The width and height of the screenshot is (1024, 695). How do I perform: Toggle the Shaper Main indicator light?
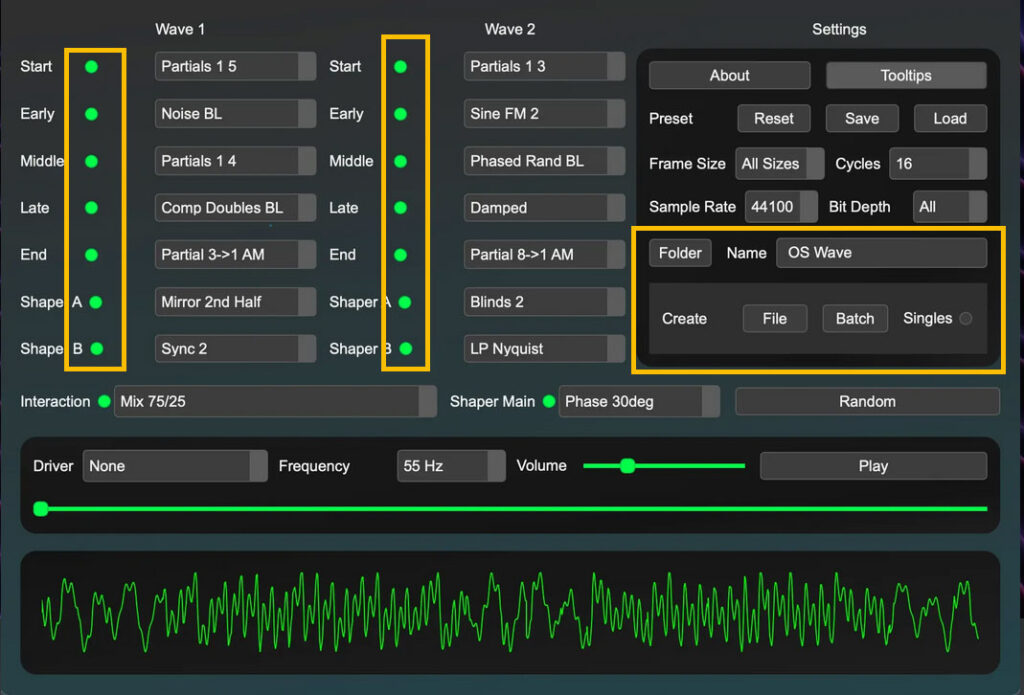point(548,401)
